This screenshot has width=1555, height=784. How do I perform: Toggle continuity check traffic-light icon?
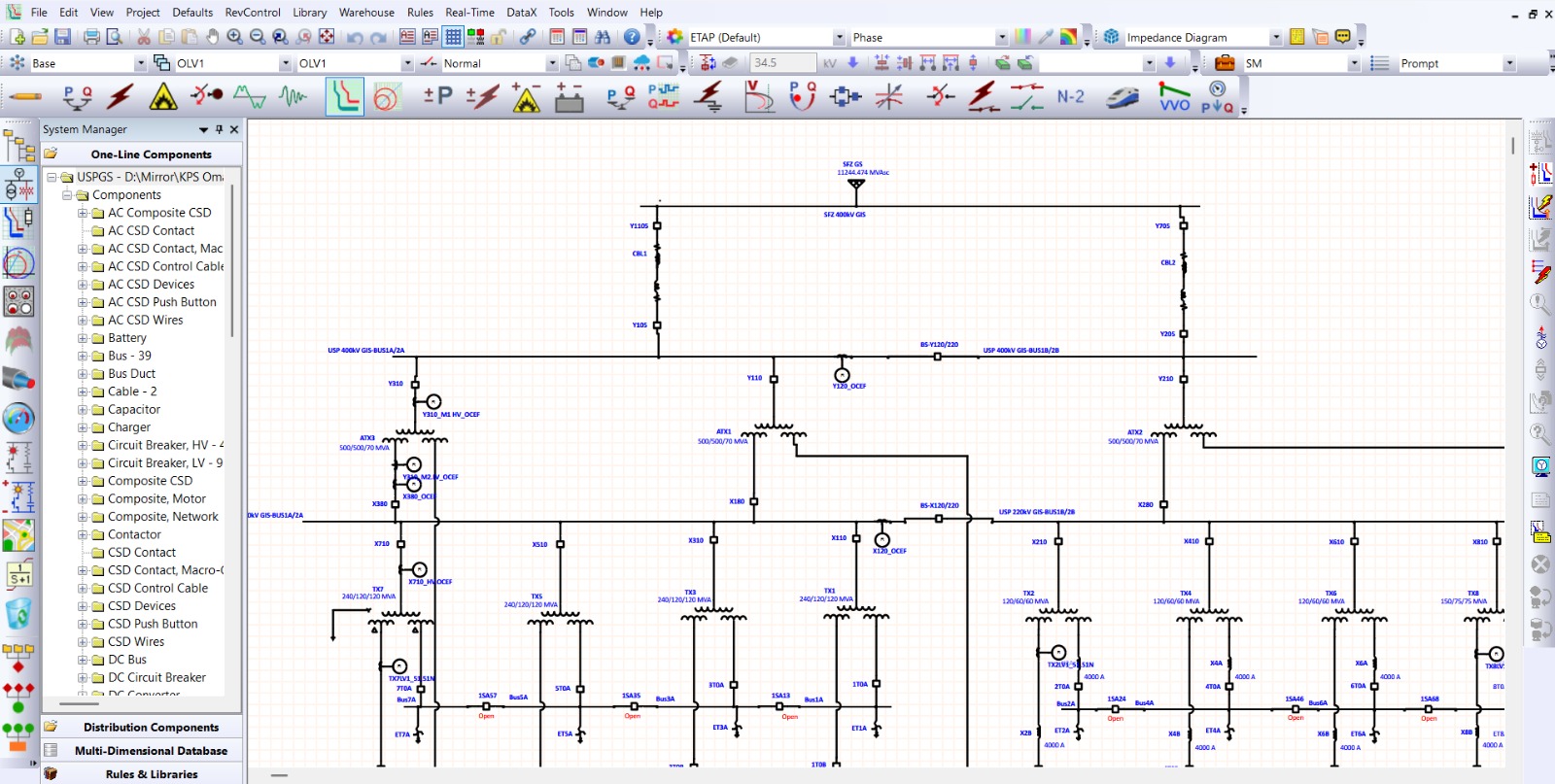pos(475,37)
